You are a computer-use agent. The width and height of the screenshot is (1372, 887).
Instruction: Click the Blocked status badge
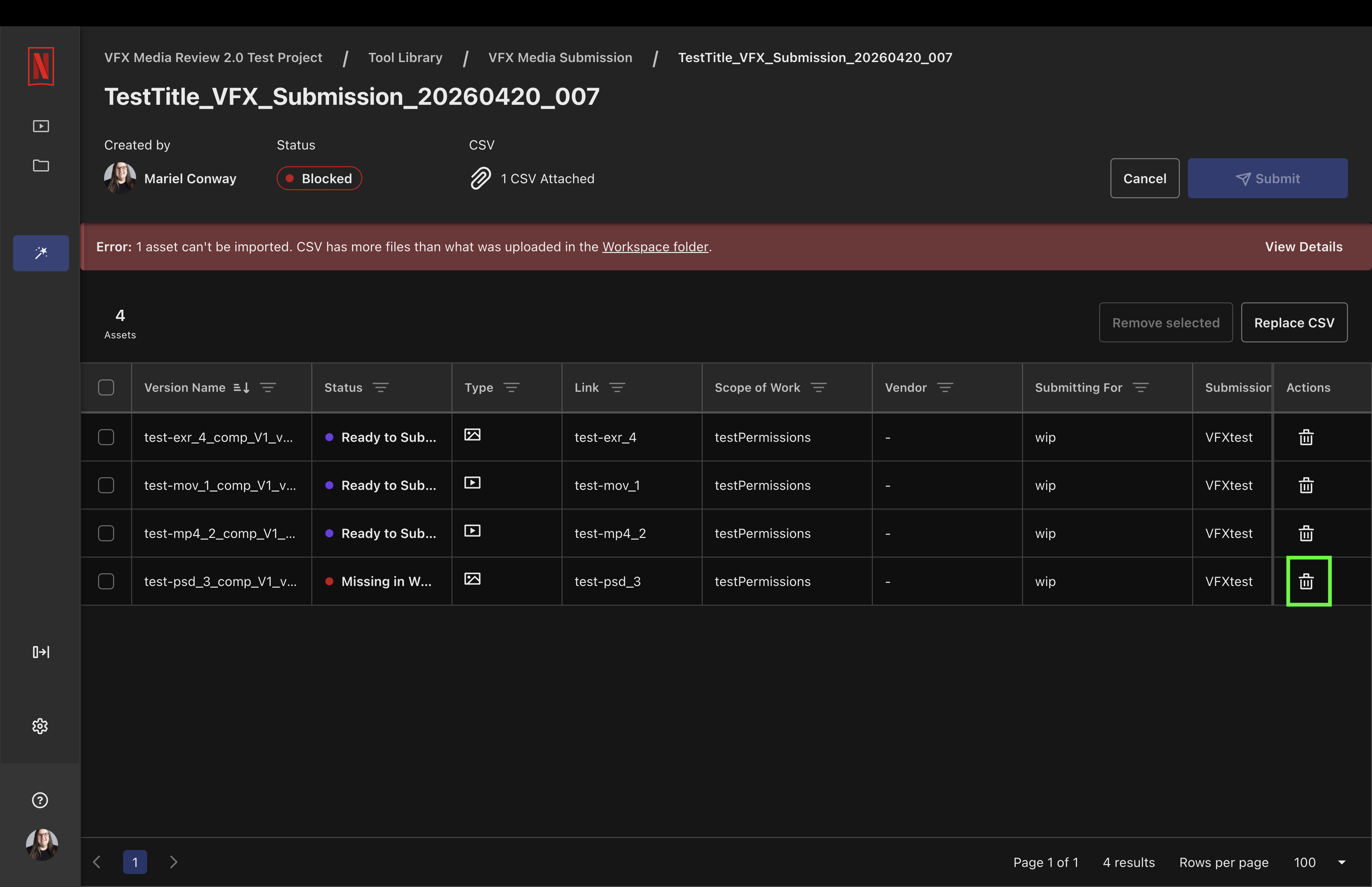(x=320, y=179)
